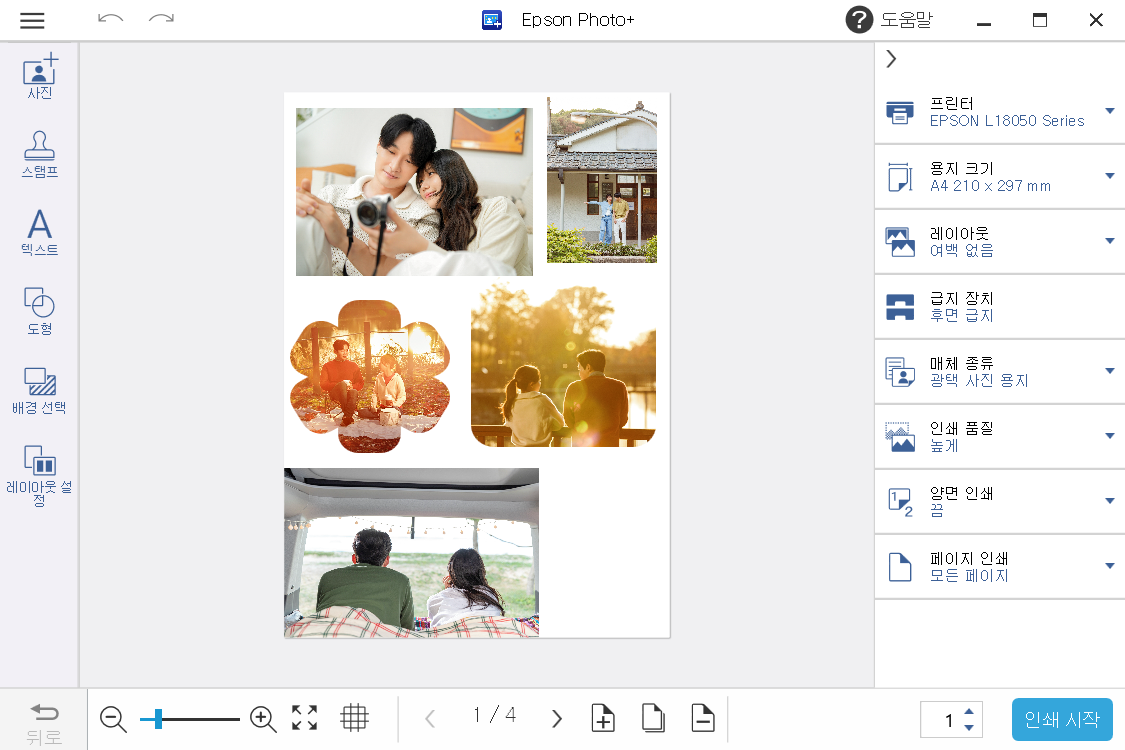Viewport: 1125px width, 750px height.
Task: Click the paper feed tray icon
Action: (x=900, y=307)
